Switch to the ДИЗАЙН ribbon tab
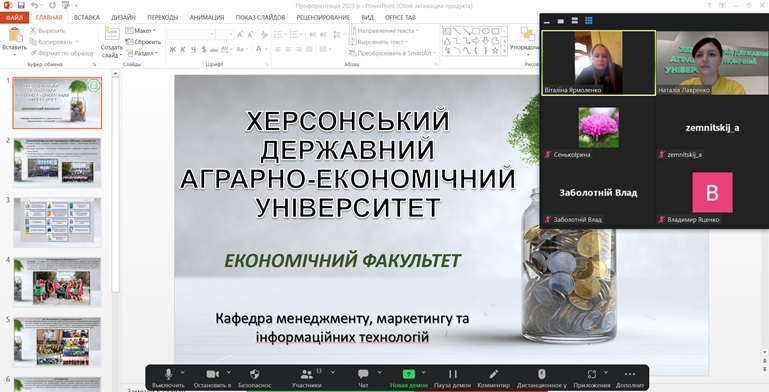Viewport: 769px width, 392px height. point(123,18)
